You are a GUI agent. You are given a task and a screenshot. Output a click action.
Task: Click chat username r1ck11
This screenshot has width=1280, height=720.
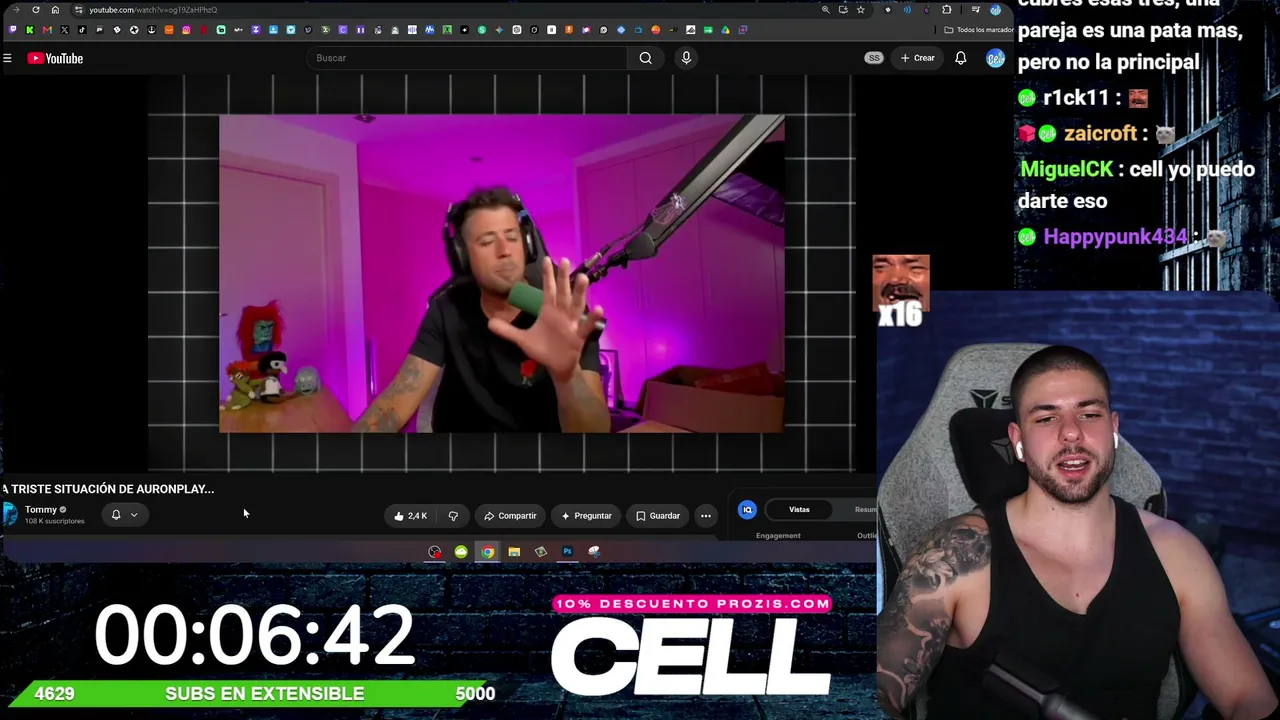[1076, 98]
